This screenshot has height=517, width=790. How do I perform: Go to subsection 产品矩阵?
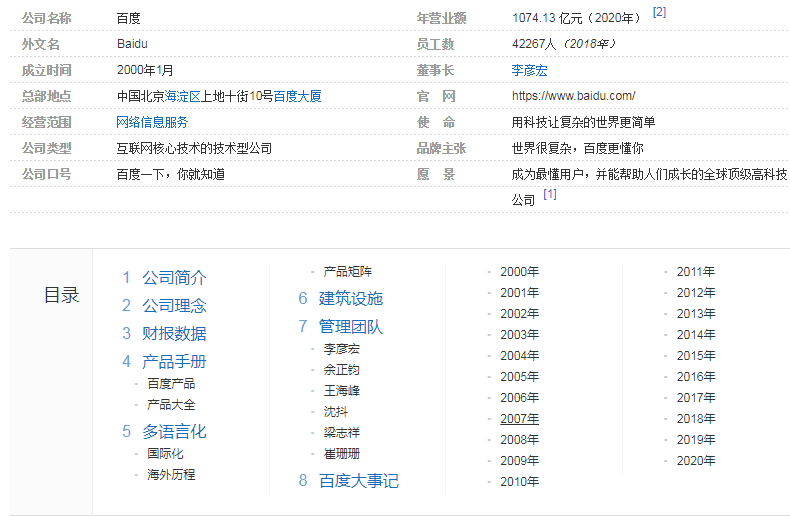pos(348,272)
